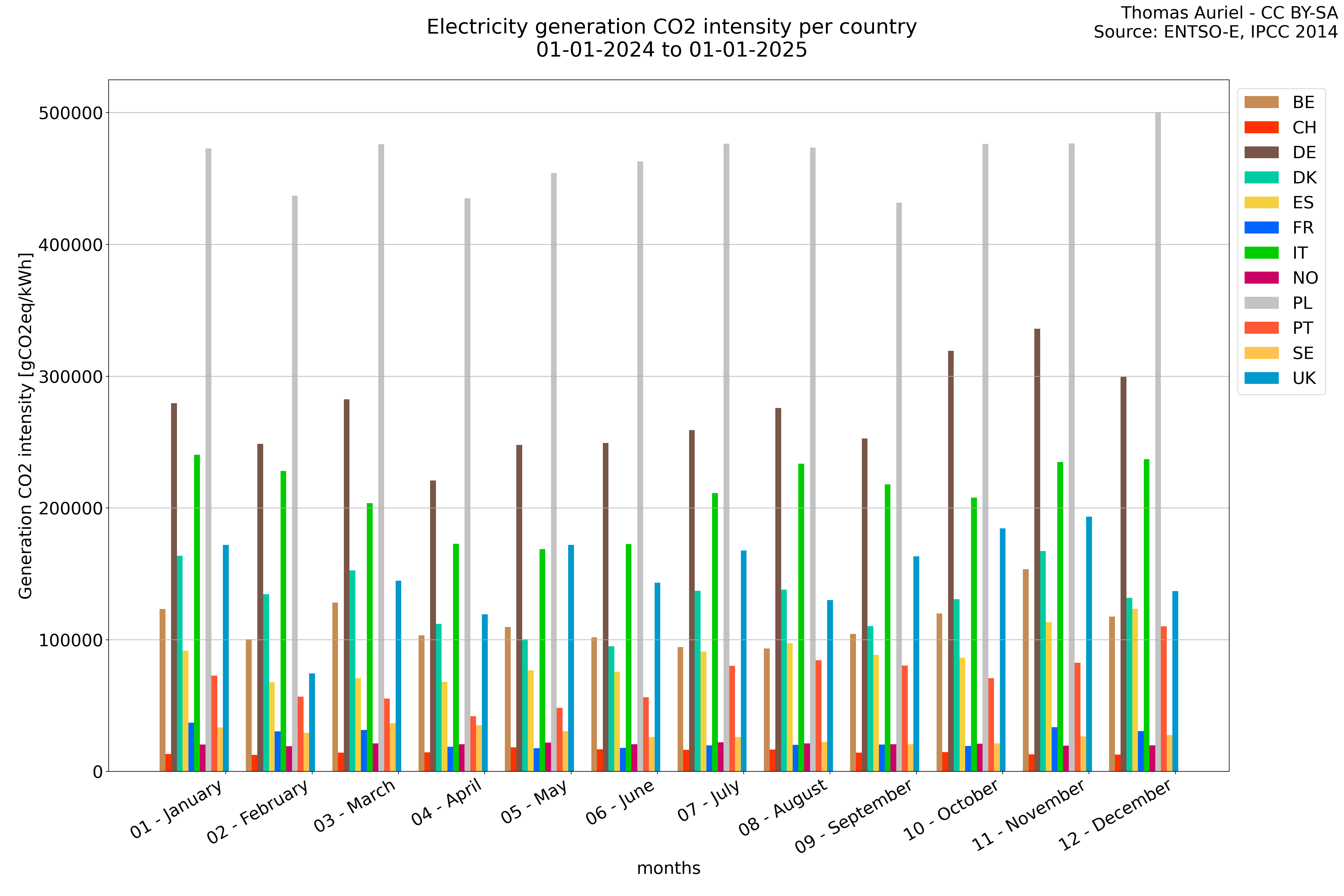The width and height of the screenshot is (1344, 896).
Task: Select the FR blue legend swatch
Action: click(x=1261, y=228)
